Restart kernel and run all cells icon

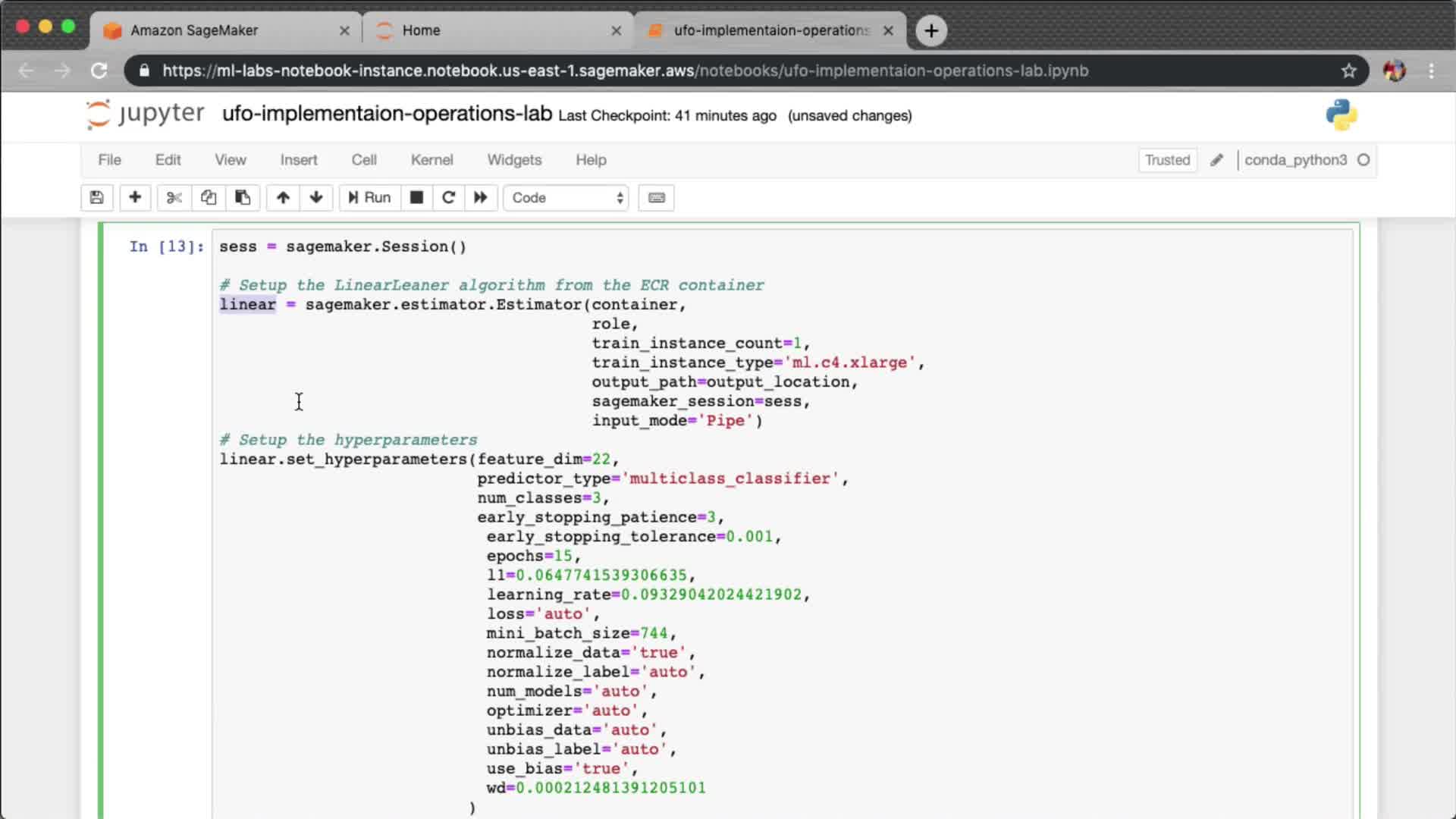481,198
